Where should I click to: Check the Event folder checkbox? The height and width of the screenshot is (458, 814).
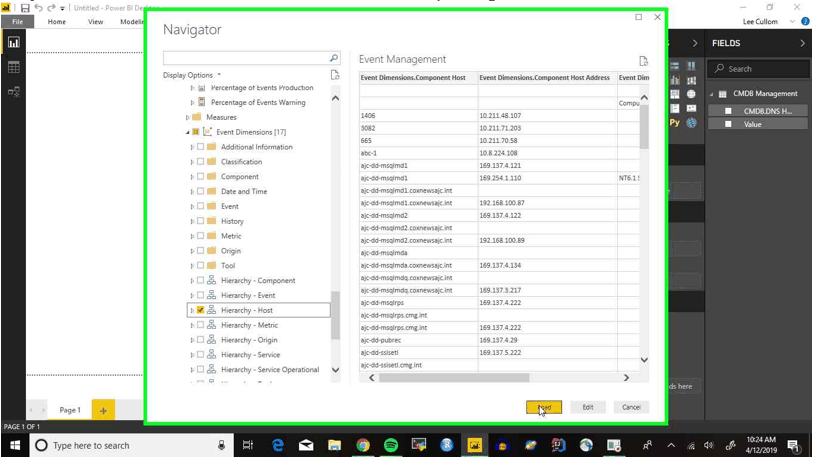point(200,206)
